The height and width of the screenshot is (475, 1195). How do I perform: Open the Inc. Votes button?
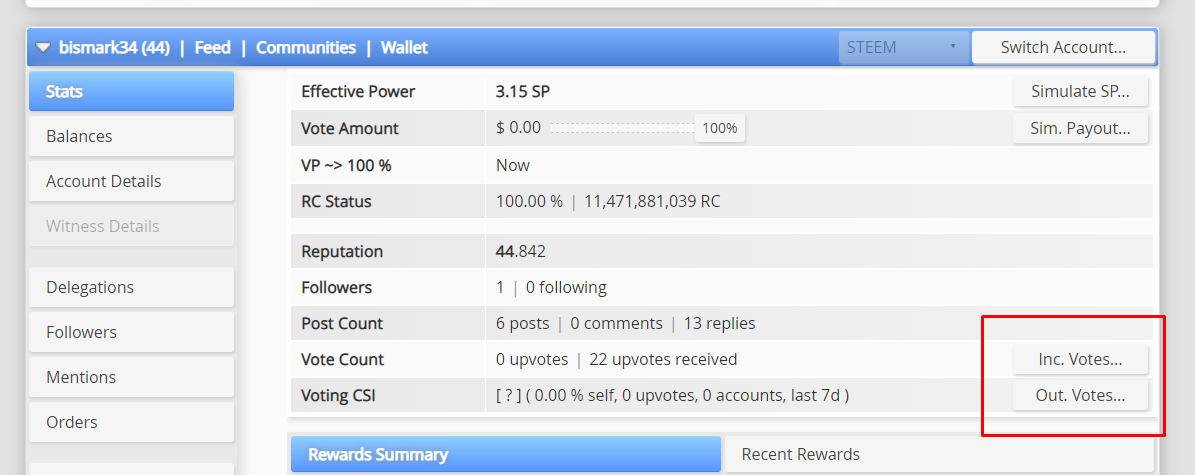coord(1080,359)
